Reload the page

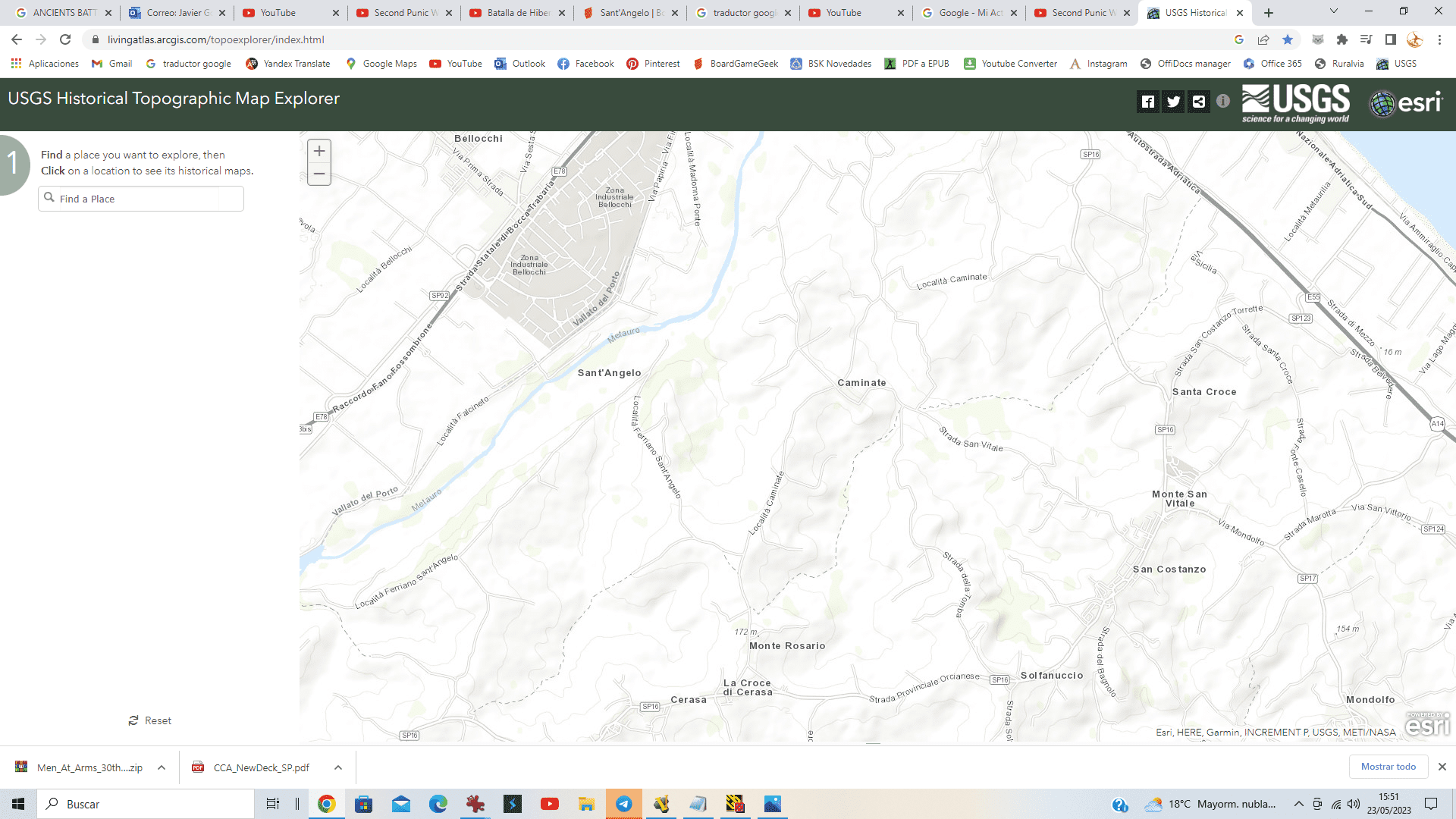[65, 39]
